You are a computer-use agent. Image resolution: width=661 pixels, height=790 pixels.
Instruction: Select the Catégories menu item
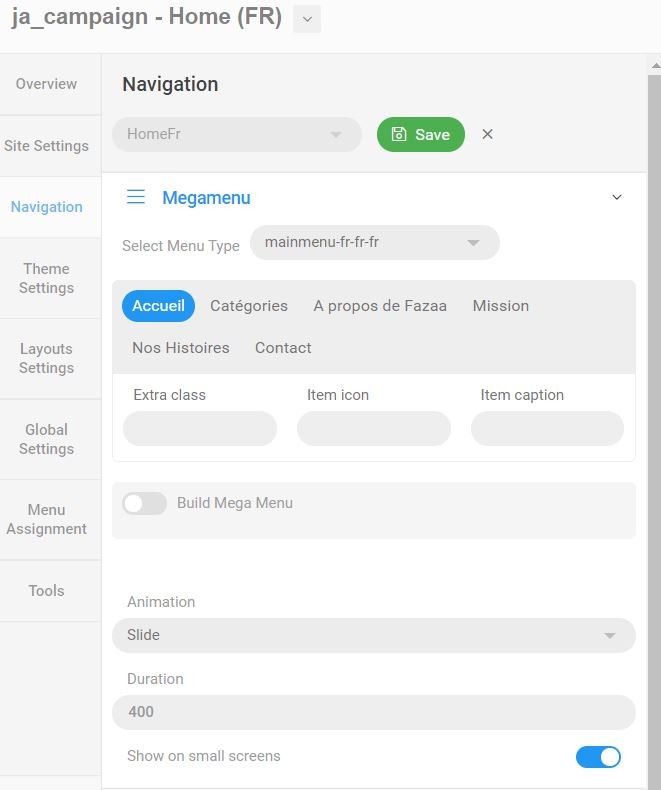point(249,306)
